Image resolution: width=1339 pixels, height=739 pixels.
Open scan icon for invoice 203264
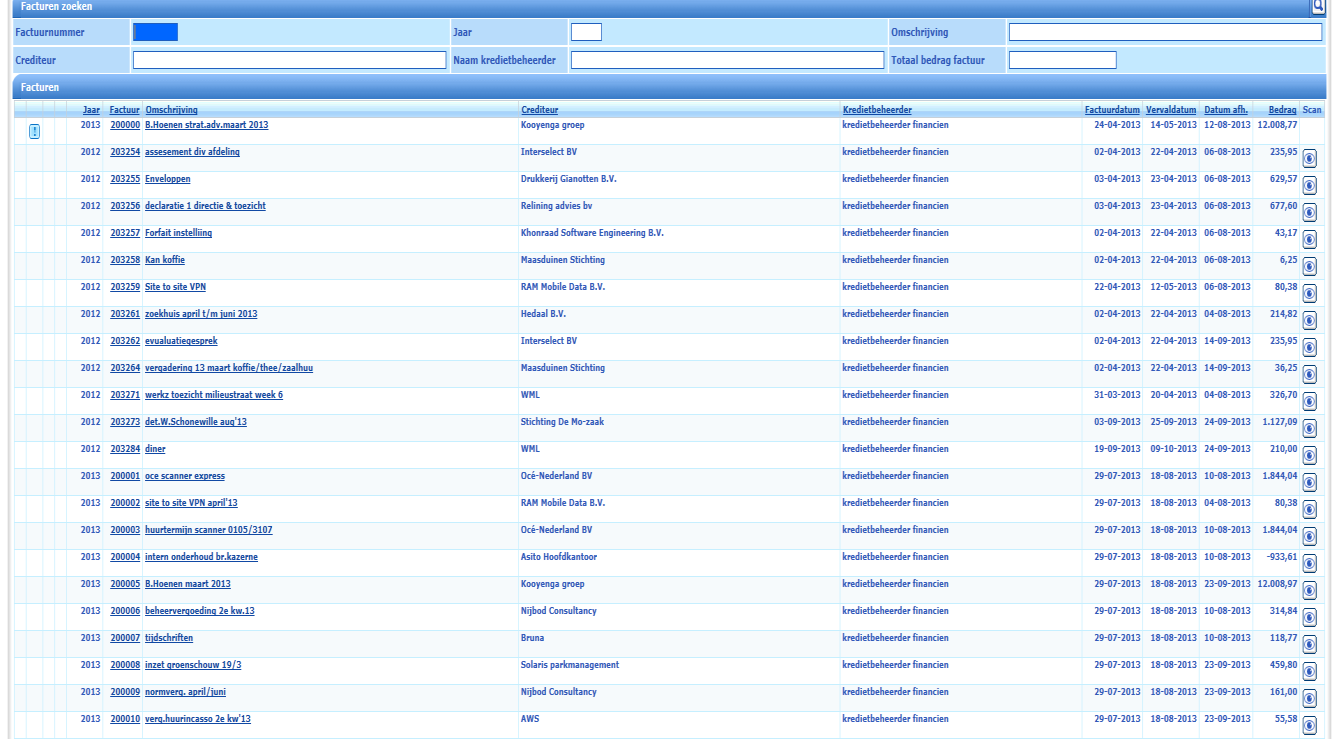tap(1309, 374)
